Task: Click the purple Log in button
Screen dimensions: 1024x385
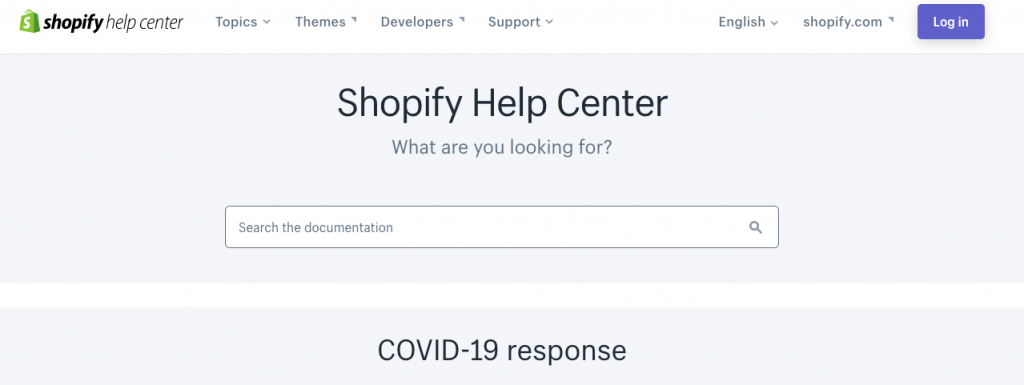Action: 950,22
